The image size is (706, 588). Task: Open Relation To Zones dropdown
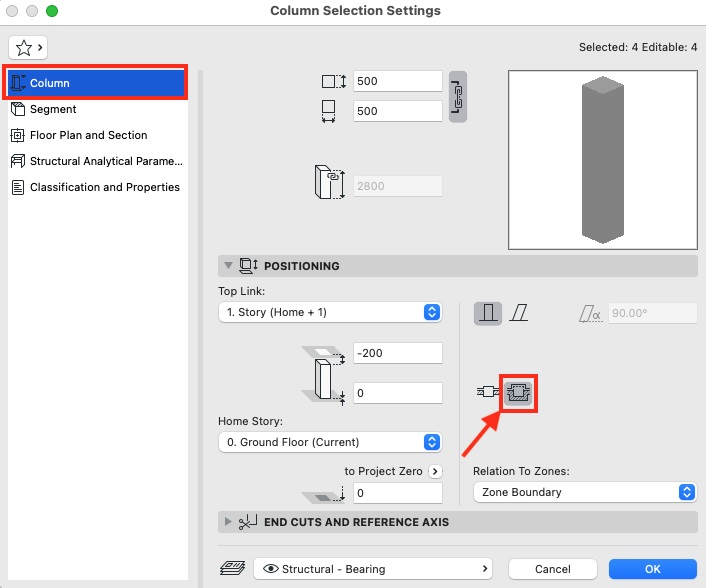pos(584,492)
